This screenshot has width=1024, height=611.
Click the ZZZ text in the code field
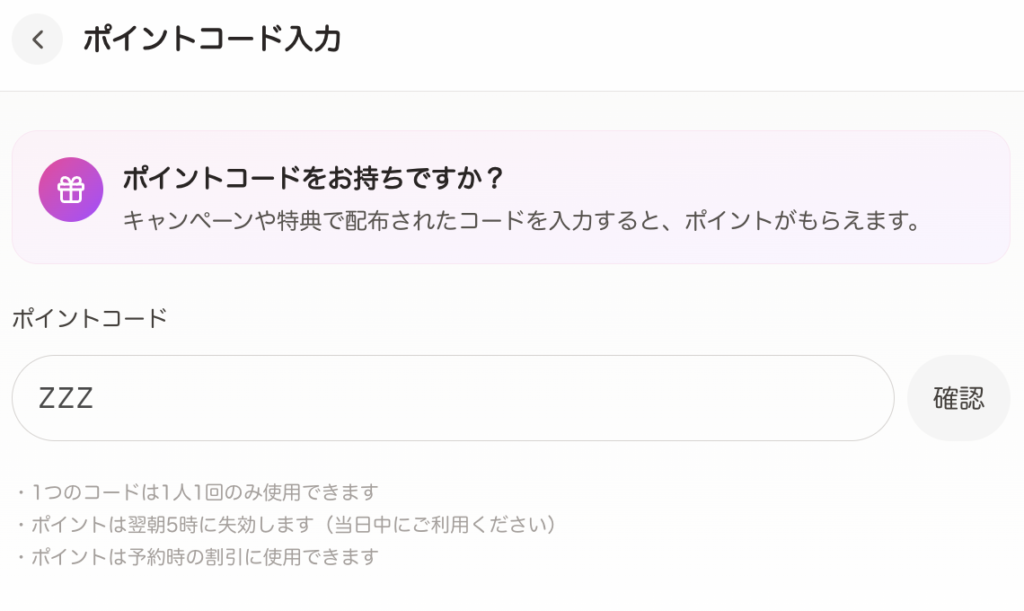tap(66, 398)
